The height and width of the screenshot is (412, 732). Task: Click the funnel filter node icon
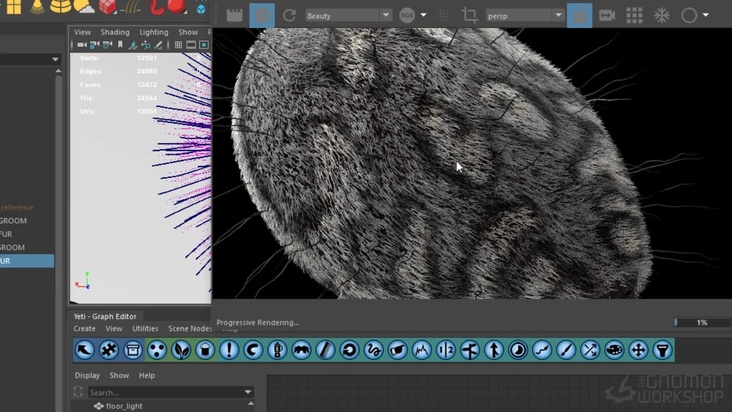(x=662, y=350)
